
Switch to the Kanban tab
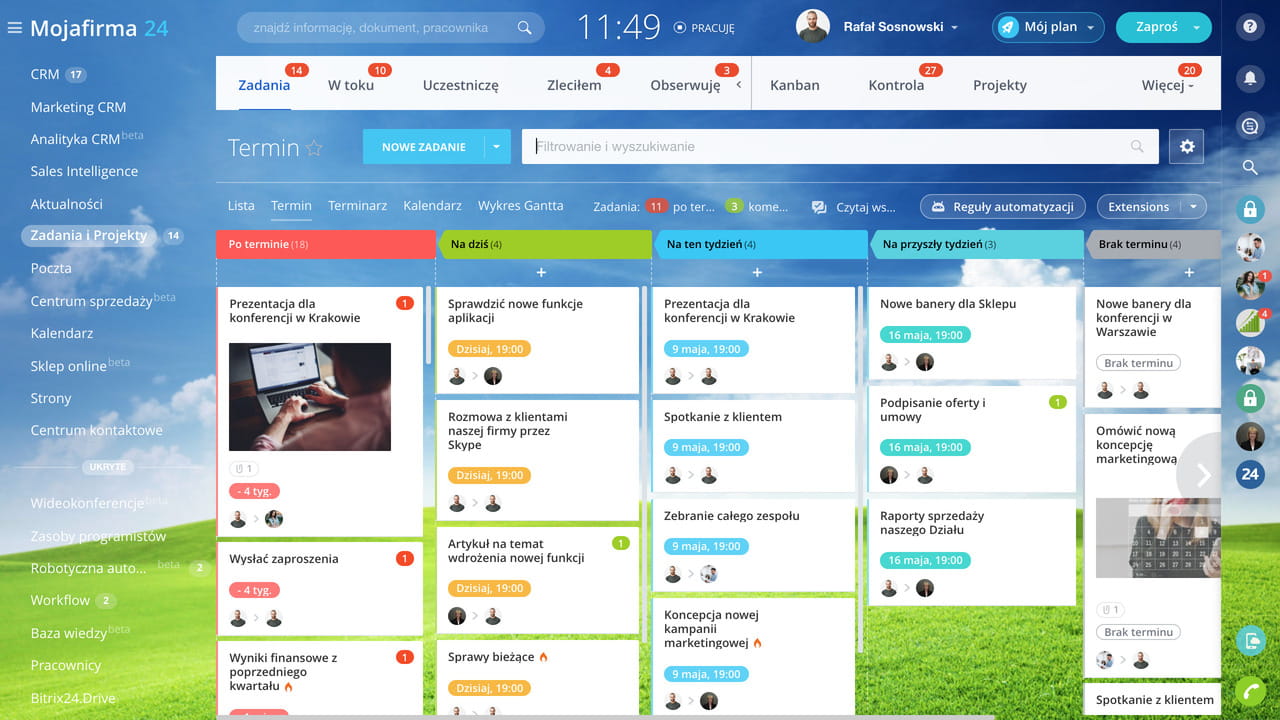pos(794,85)
